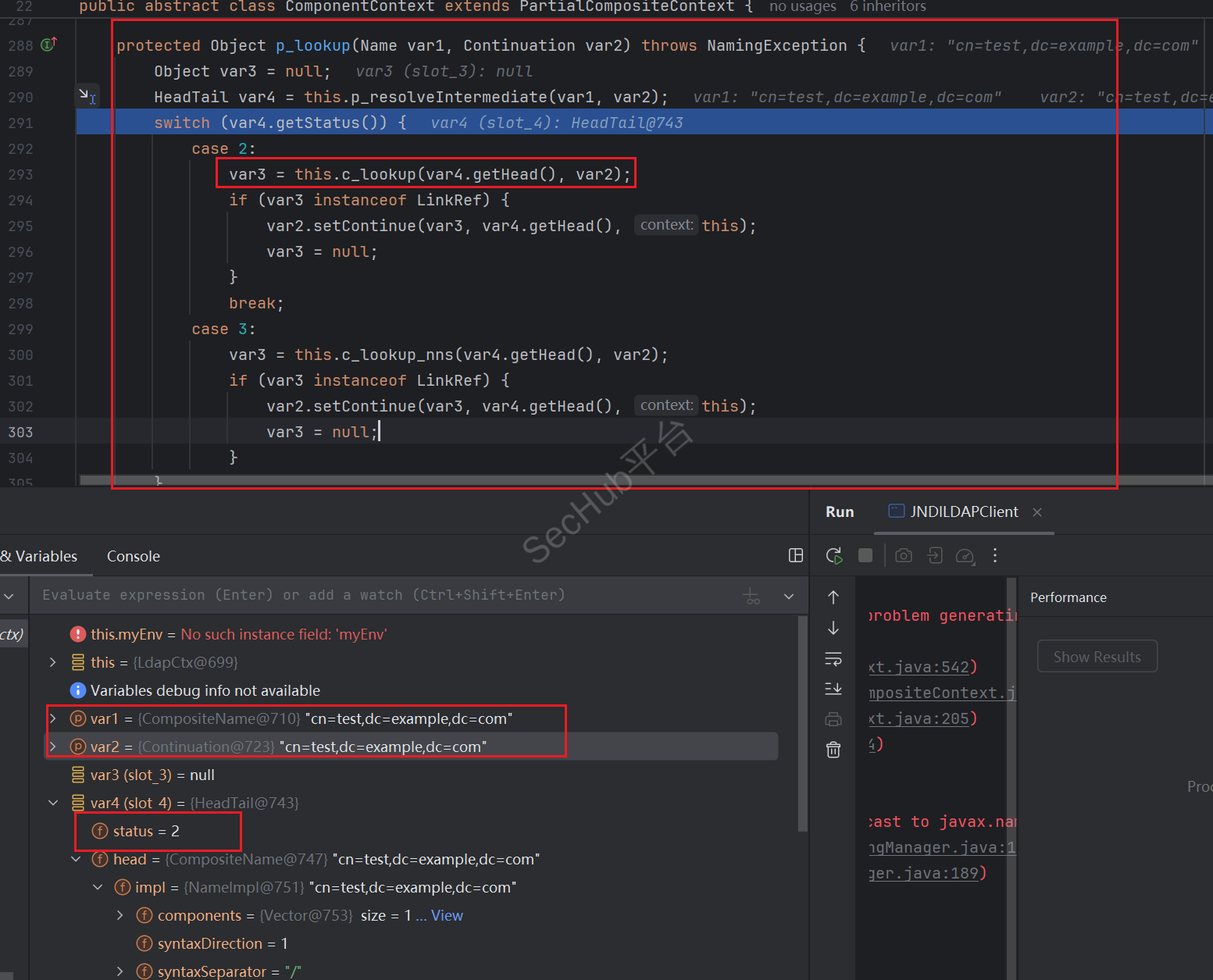Focus the Evaluate expression input field
Image resolution: width=1213 pixels, height=980 pixels.
pos(375,595)
